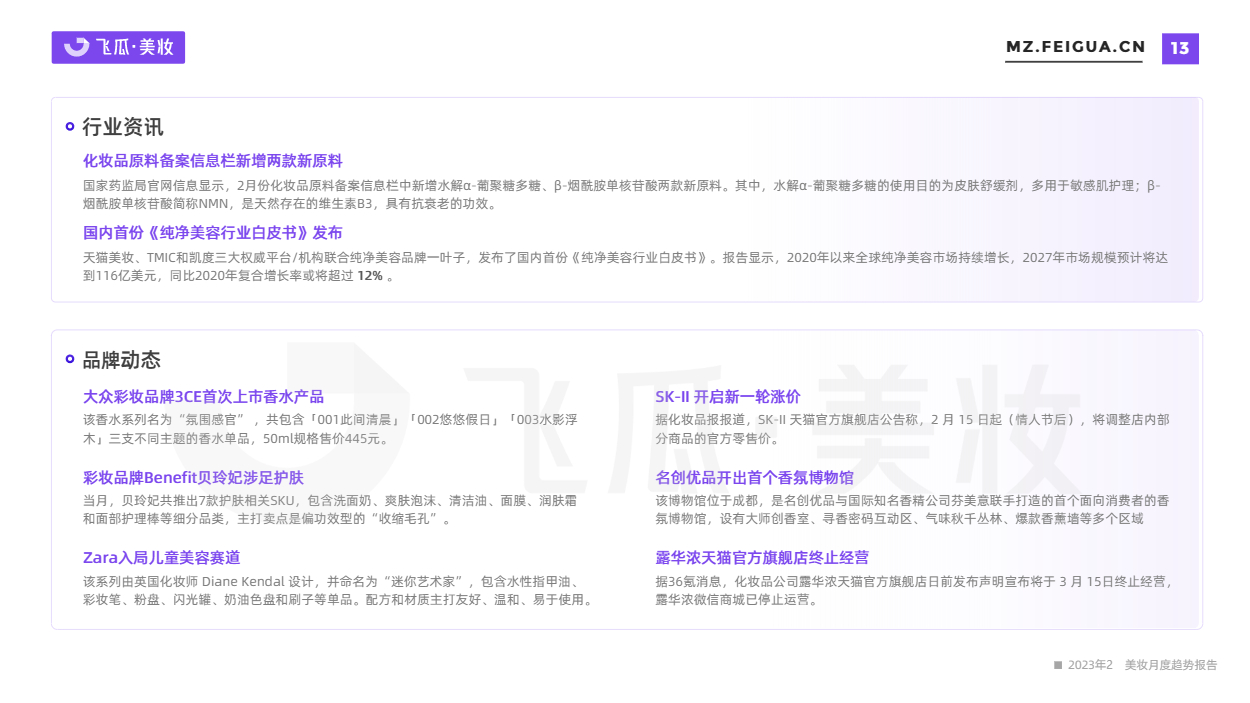
Task: Click the footer text 2023年2 美妆月度趋势报告
Action: [1143, 665]
